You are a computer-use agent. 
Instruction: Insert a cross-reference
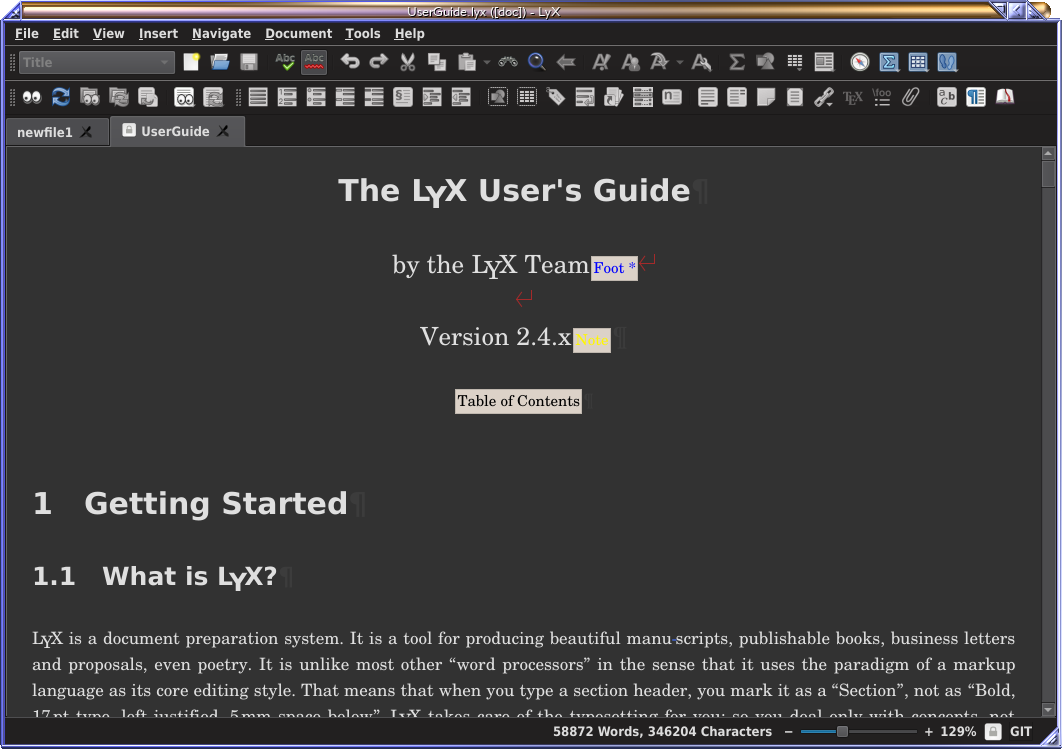click(585, 97)
